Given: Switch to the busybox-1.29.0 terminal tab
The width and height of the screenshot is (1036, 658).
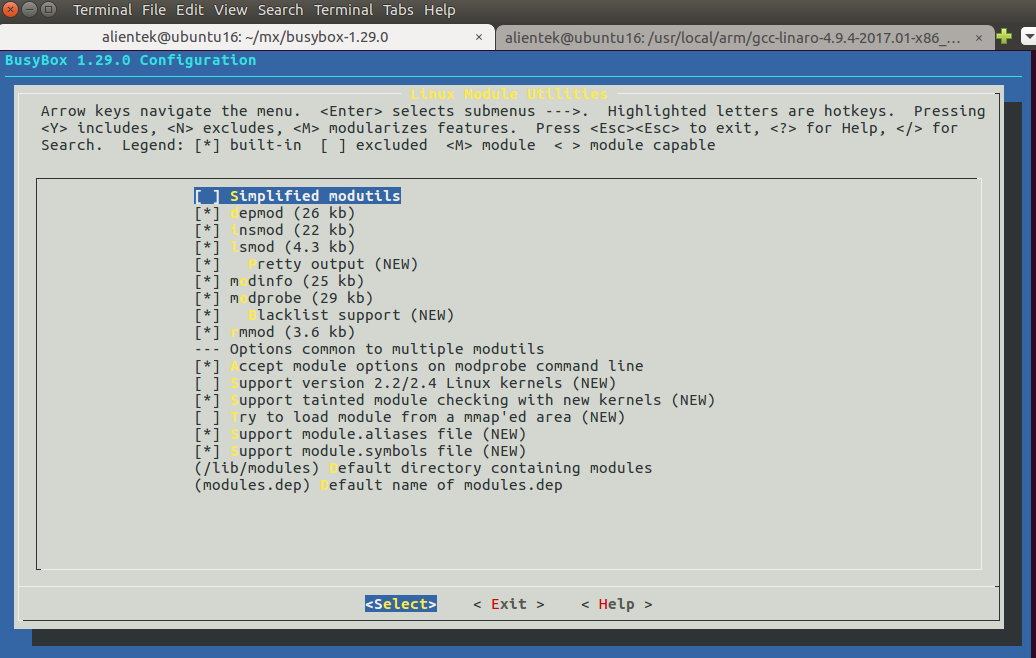Looking at the screenshot, I should coord(247,37).
